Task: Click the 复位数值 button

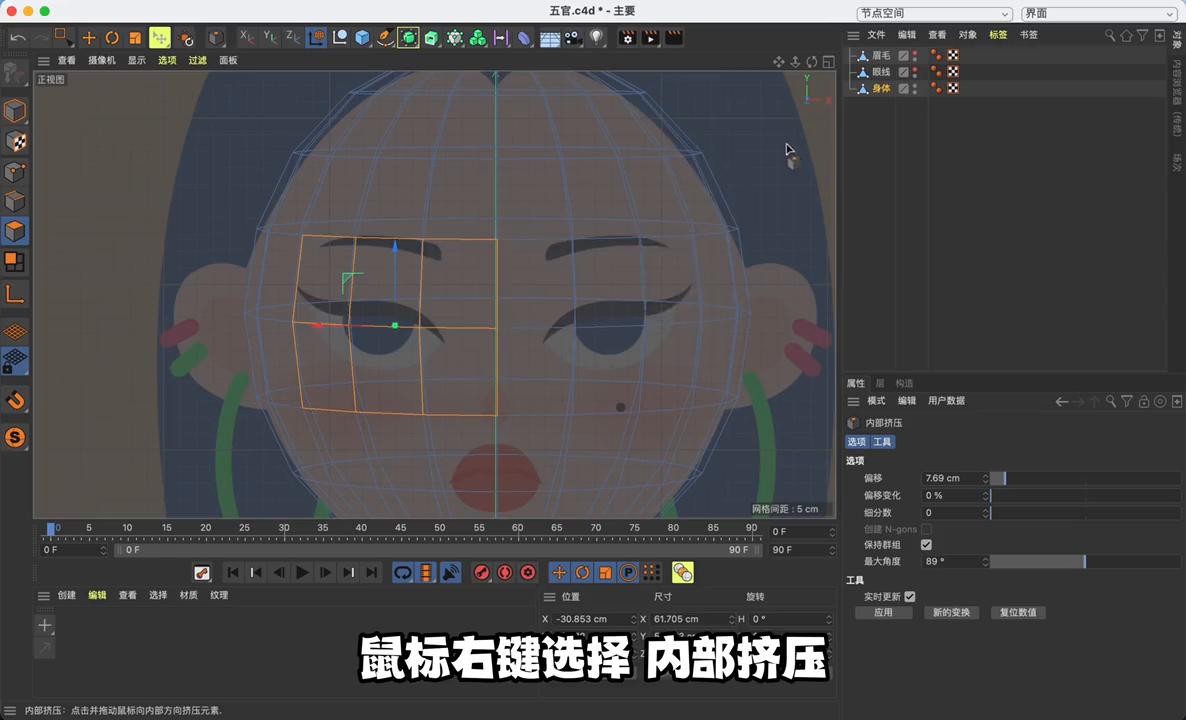Action: (1018, 612)
